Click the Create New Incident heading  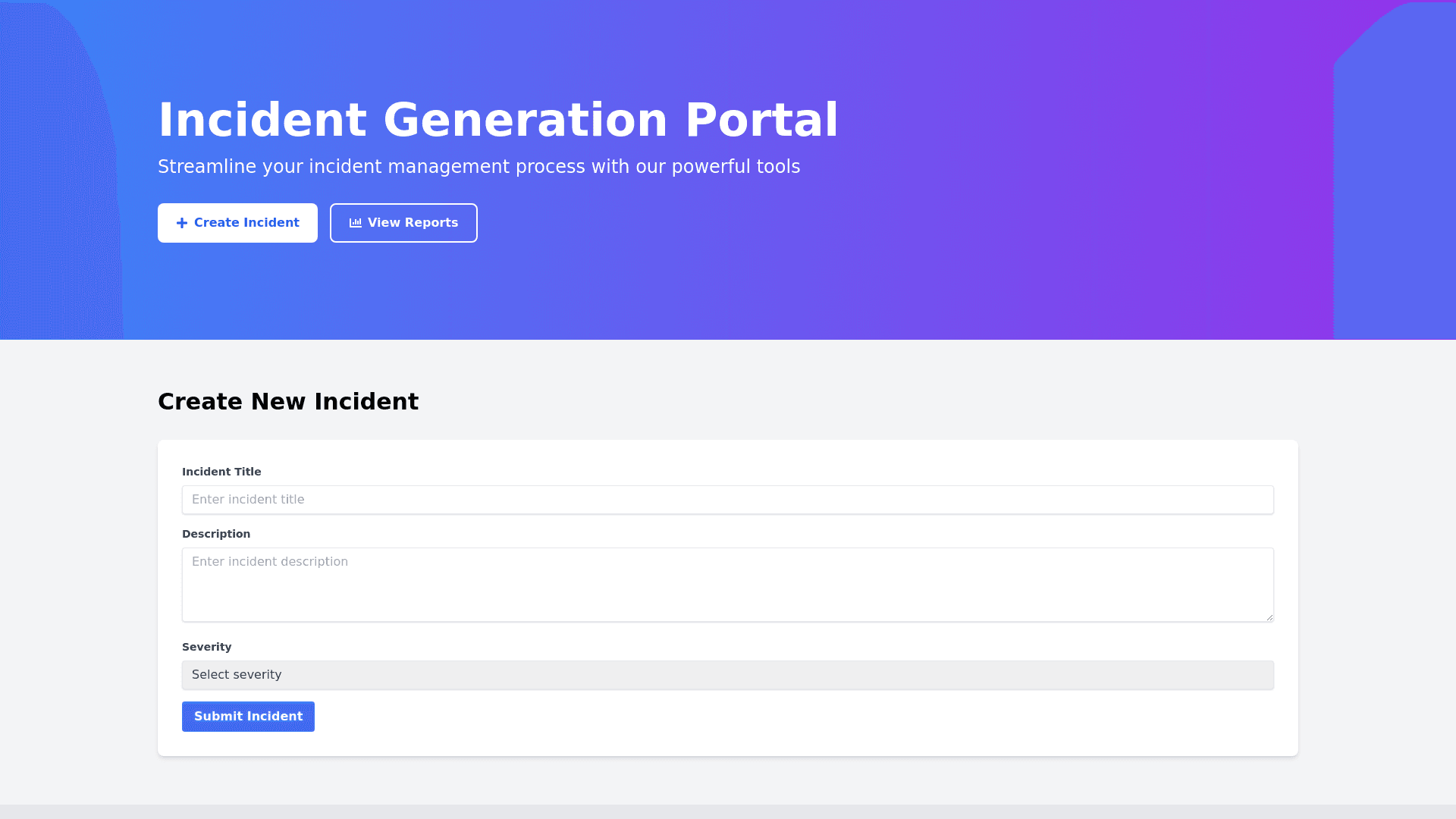coord(288,402)
